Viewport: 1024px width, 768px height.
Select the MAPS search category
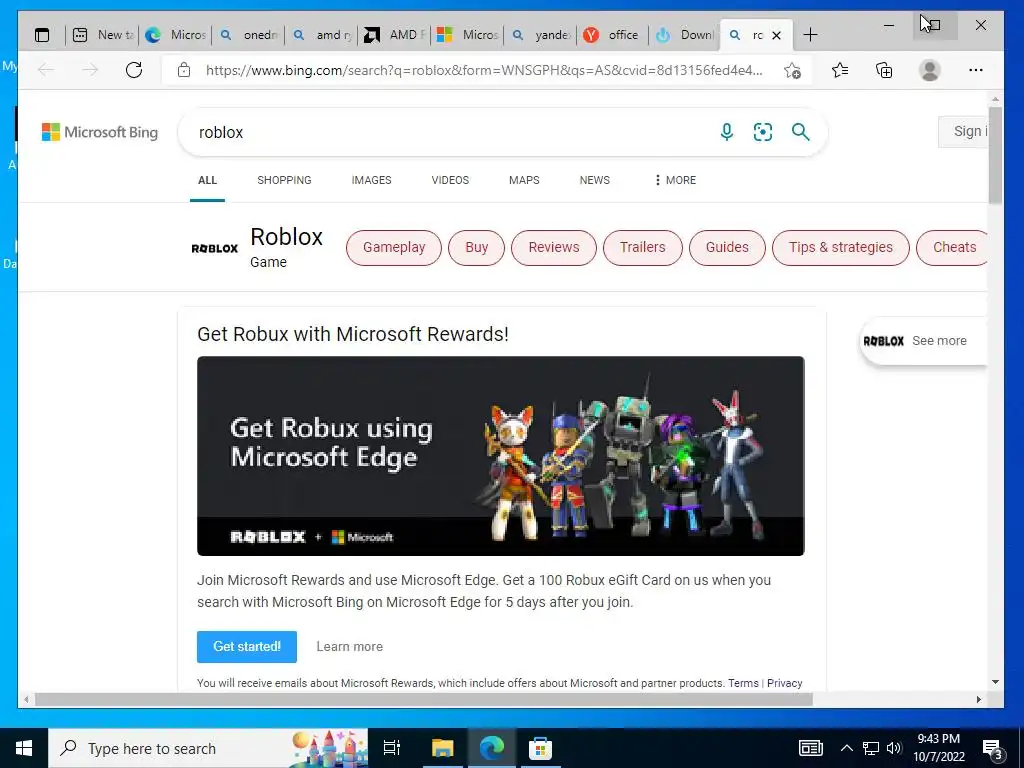click(x=524, y=180)
